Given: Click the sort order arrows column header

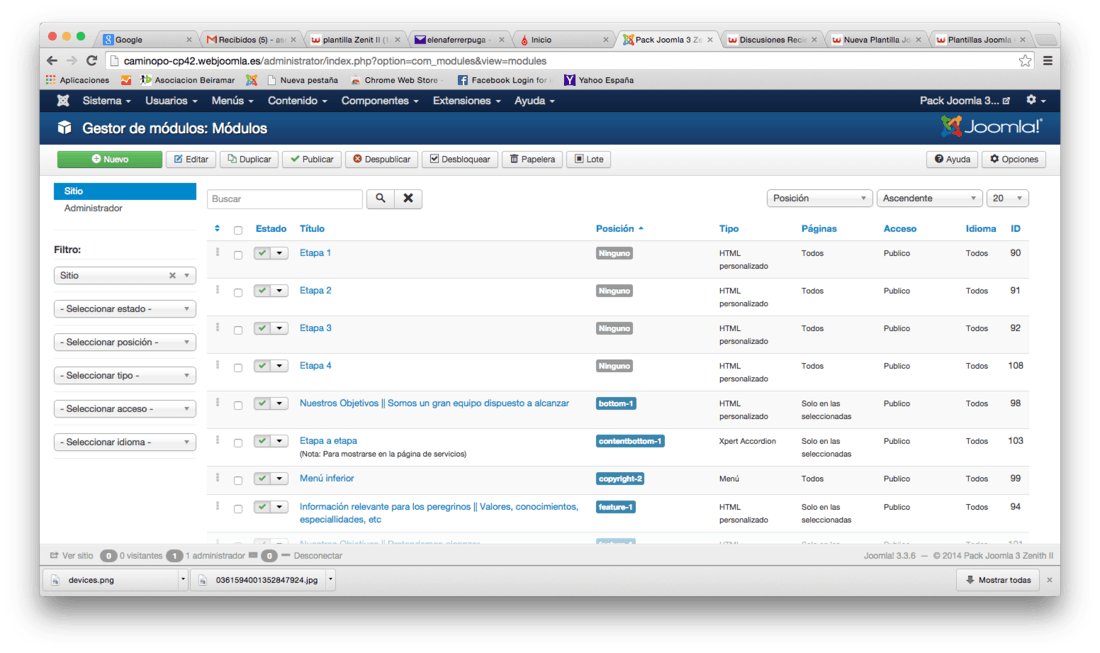Looking at the screenshot, I should [x=217, y=229].
